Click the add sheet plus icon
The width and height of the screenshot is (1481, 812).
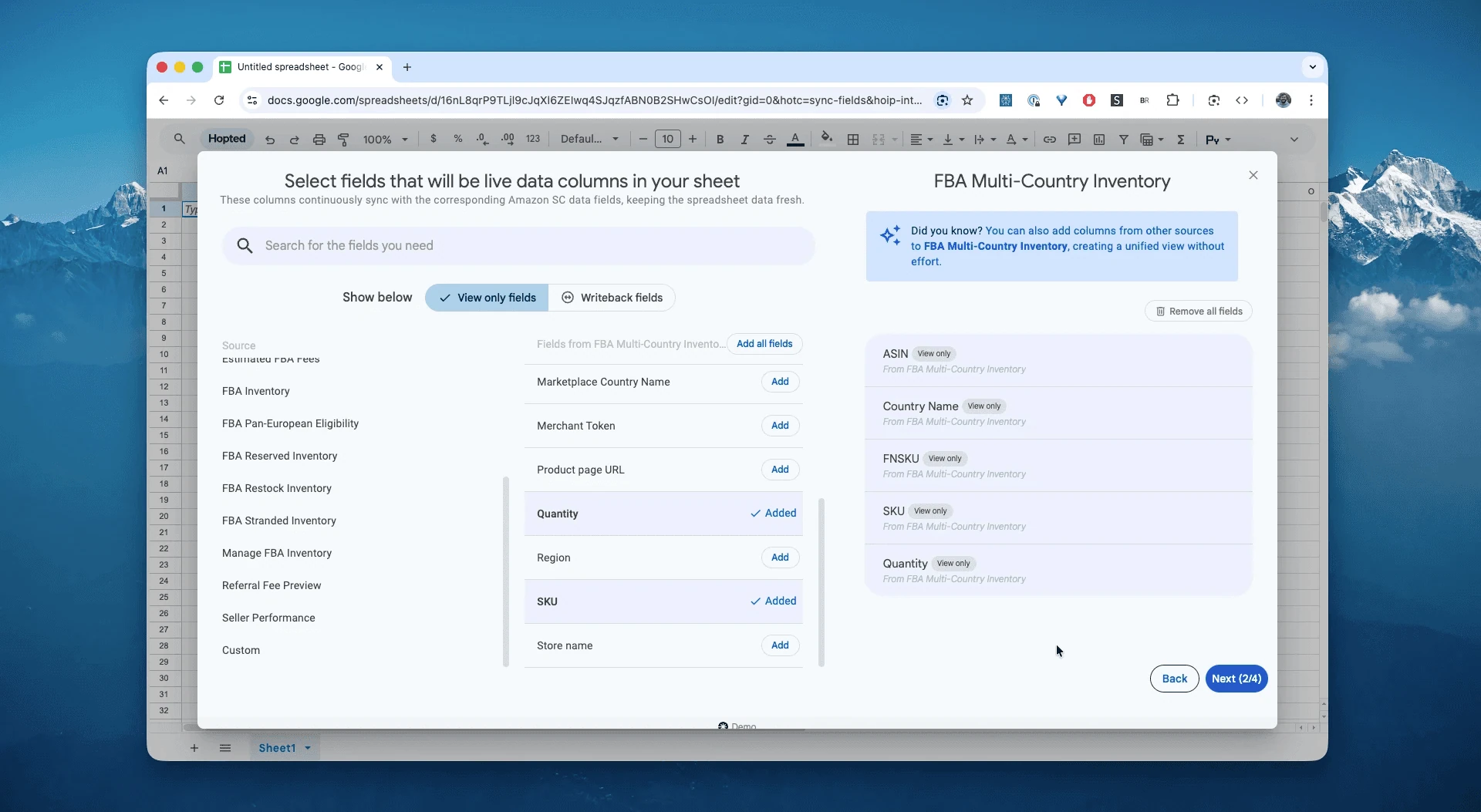click(194, 748)
